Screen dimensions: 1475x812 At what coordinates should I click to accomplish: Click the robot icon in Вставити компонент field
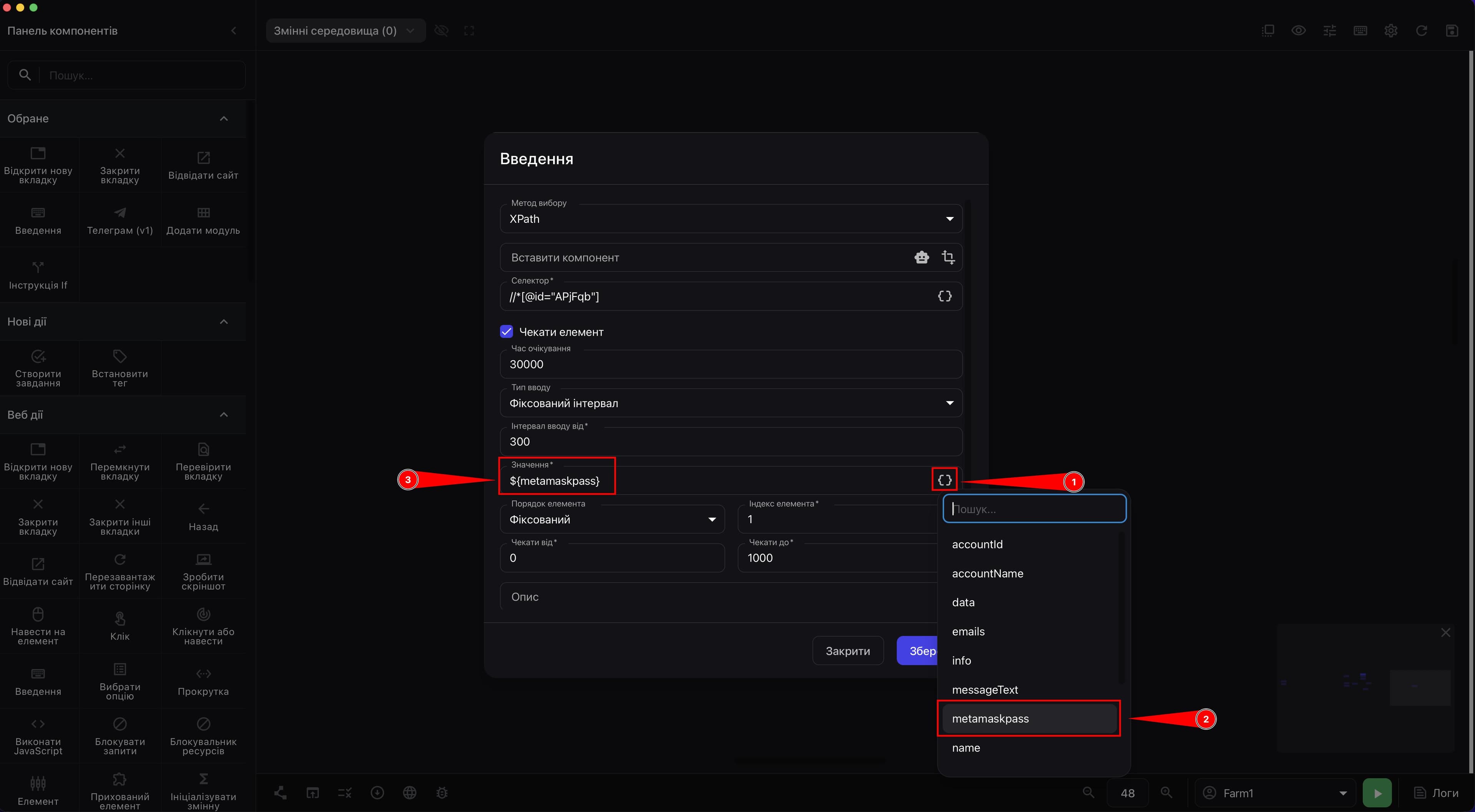pyautogui.click(x=921, y=258)
